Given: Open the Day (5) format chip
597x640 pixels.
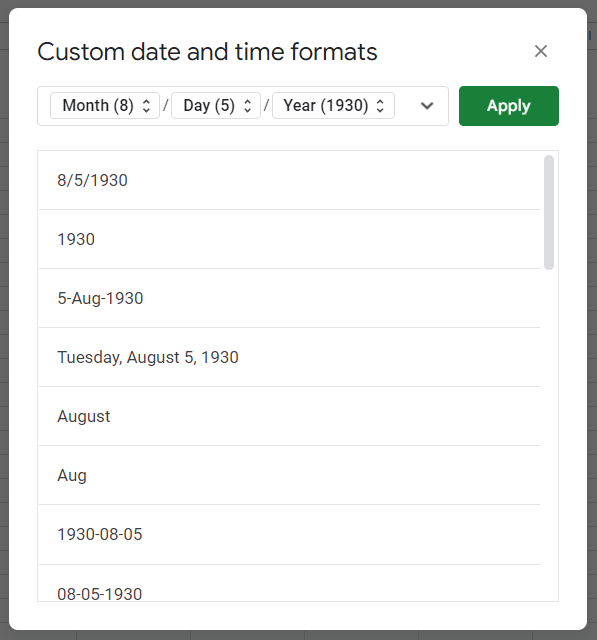Looking at the screenshot, I should [216, 106].
